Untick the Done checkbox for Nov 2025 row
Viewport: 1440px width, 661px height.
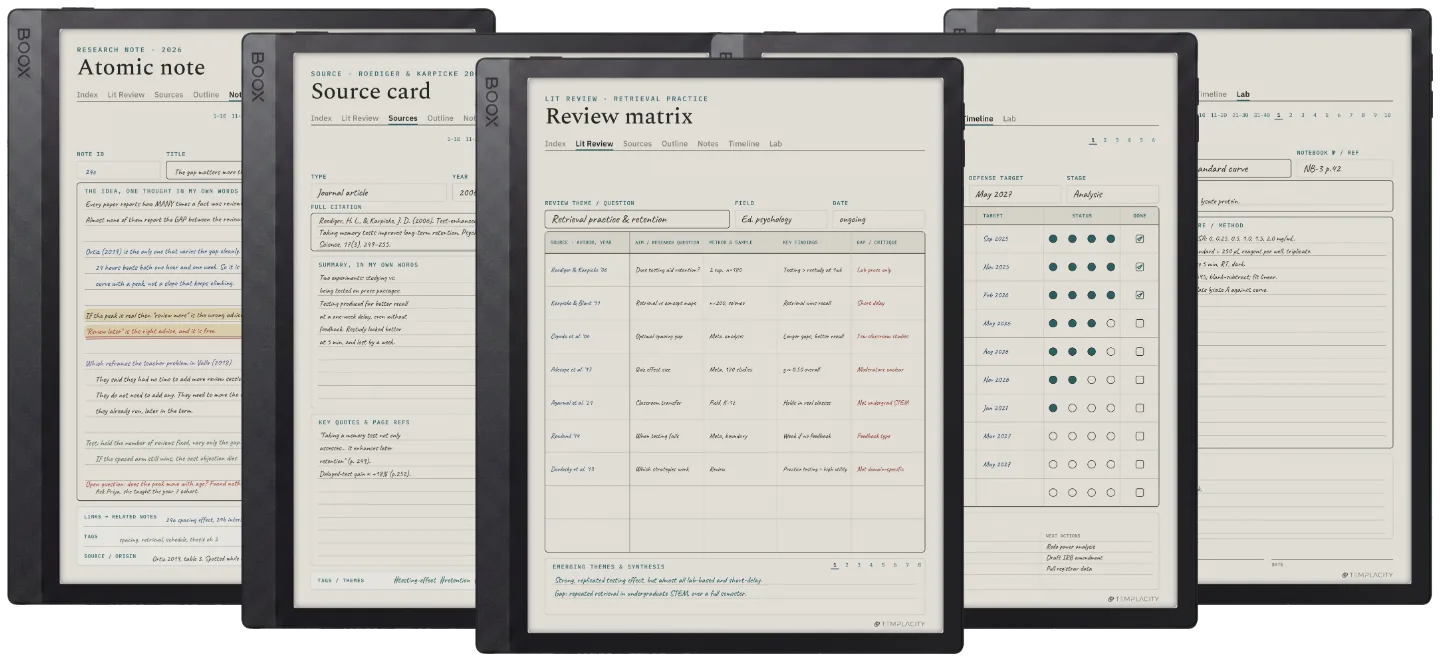click(x=1140, y=267)
